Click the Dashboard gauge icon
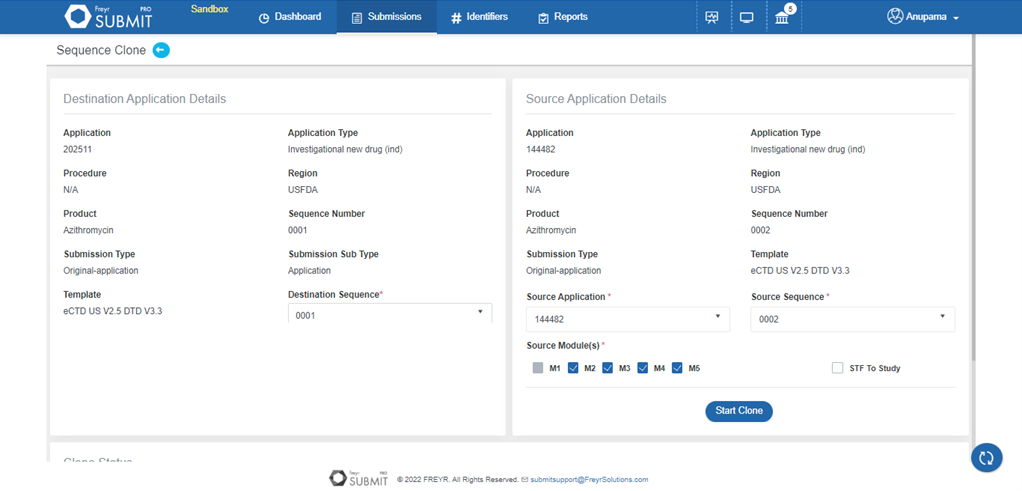Image resolution: width=1022 pixels, height=491 pixels. click(264, 18)
